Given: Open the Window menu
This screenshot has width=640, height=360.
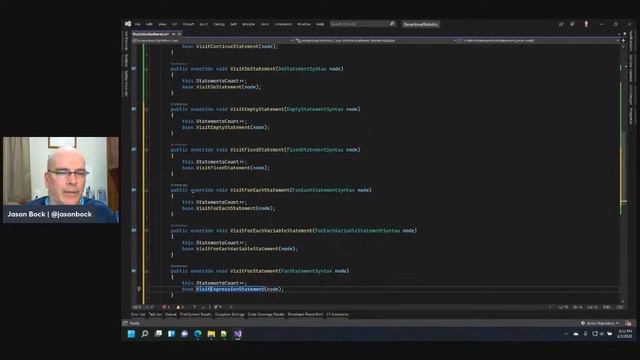Looking at the screenshot, I should 304,24.
